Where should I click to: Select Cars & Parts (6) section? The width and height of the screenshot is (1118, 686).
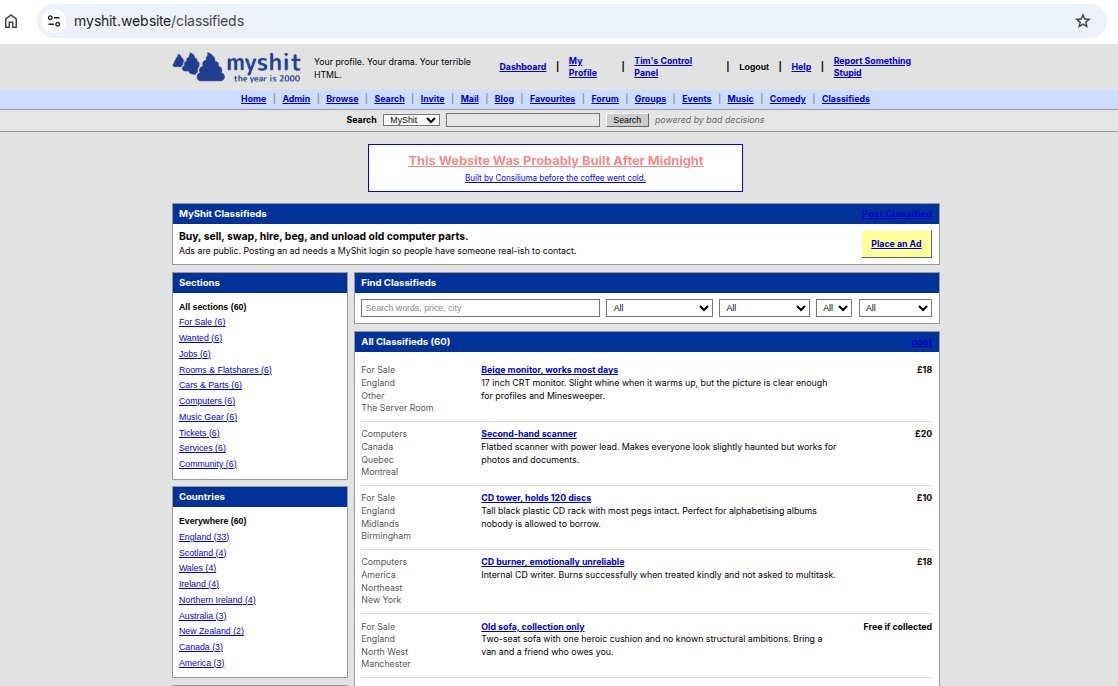click(x=210, y=385)
